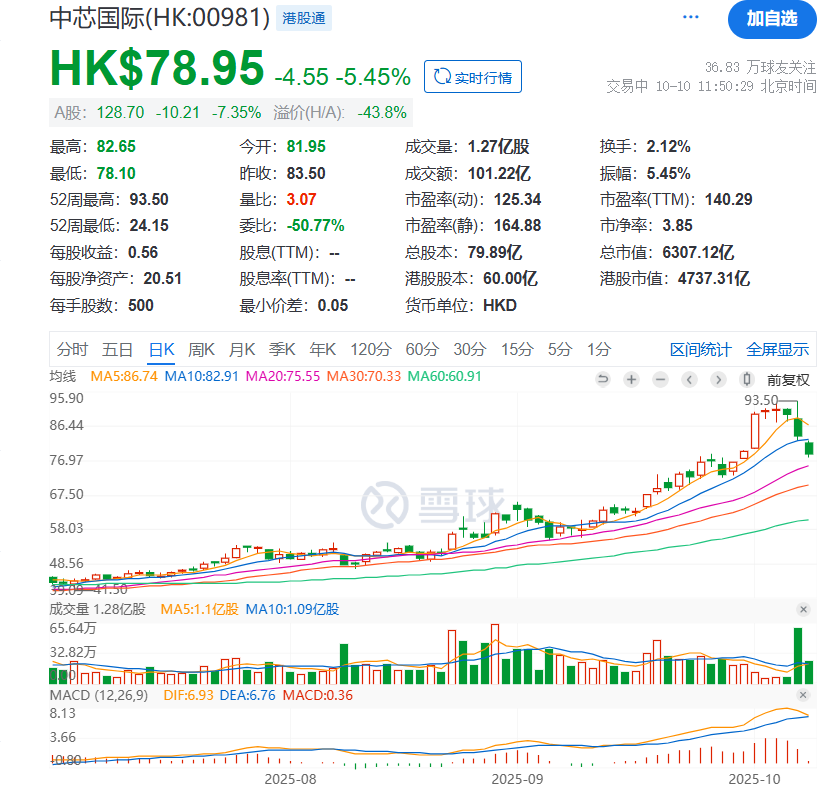Toggle the candlestick chart style icon
This screenshot has width=834, height=801.
(746, 379)
